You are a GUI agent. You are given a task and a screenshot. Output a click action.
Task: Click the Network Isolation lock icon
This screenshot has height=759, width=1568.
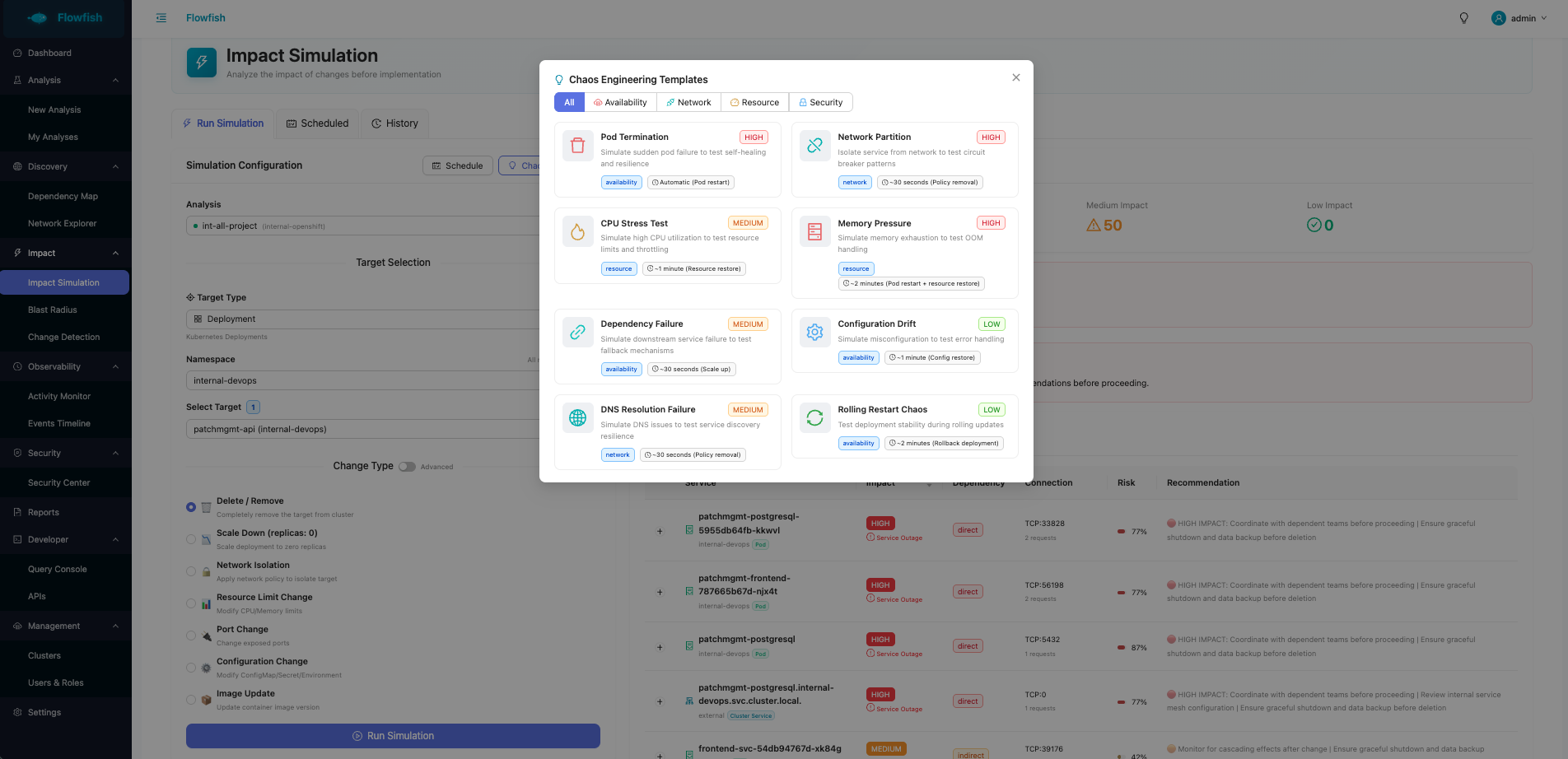[207, 571]
